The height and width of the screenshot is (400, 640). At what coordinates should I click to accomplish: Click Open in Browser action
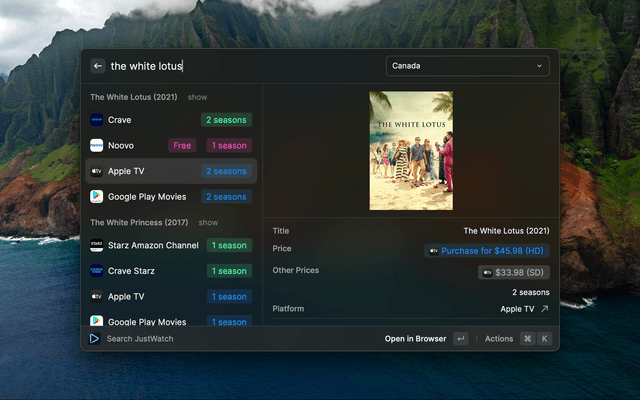tap(415, 339)
